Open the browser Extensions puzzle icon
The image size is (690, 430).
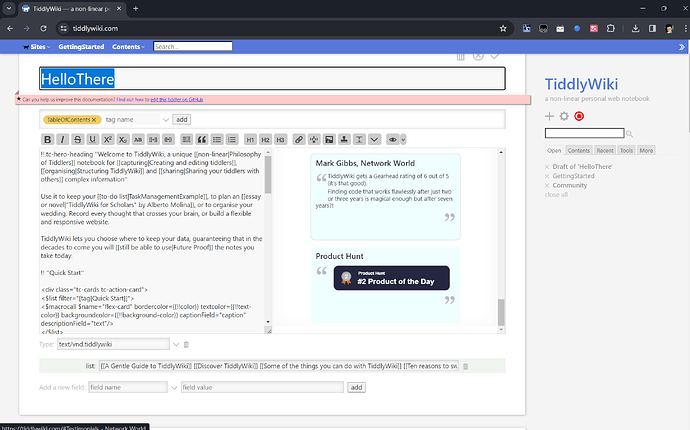click(x=611, y=29)
